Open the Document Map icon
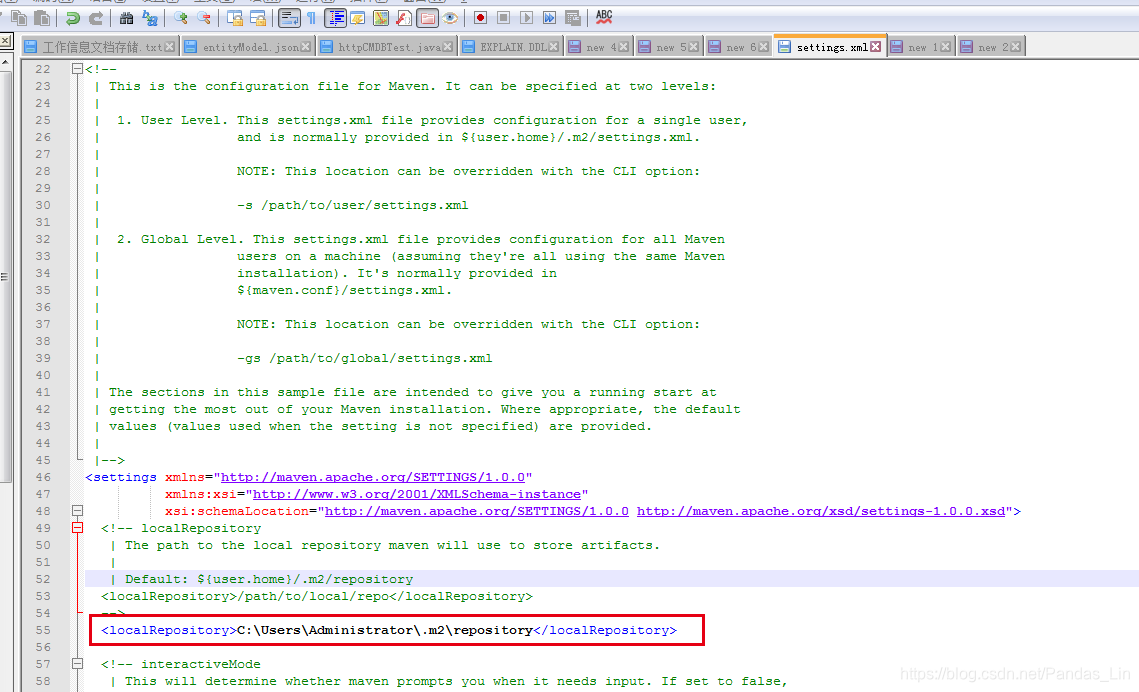 tap(381, 18)
